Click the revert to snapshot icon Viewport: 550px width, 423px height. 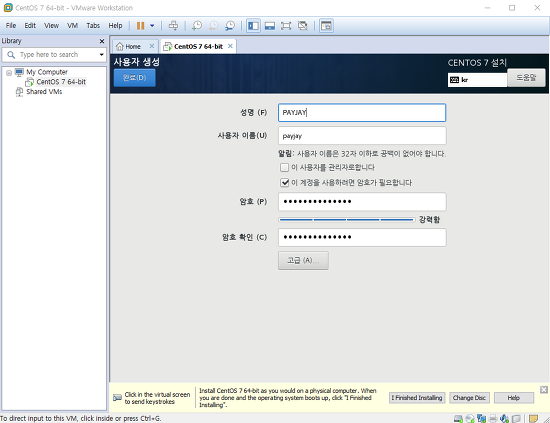point(213,26)
